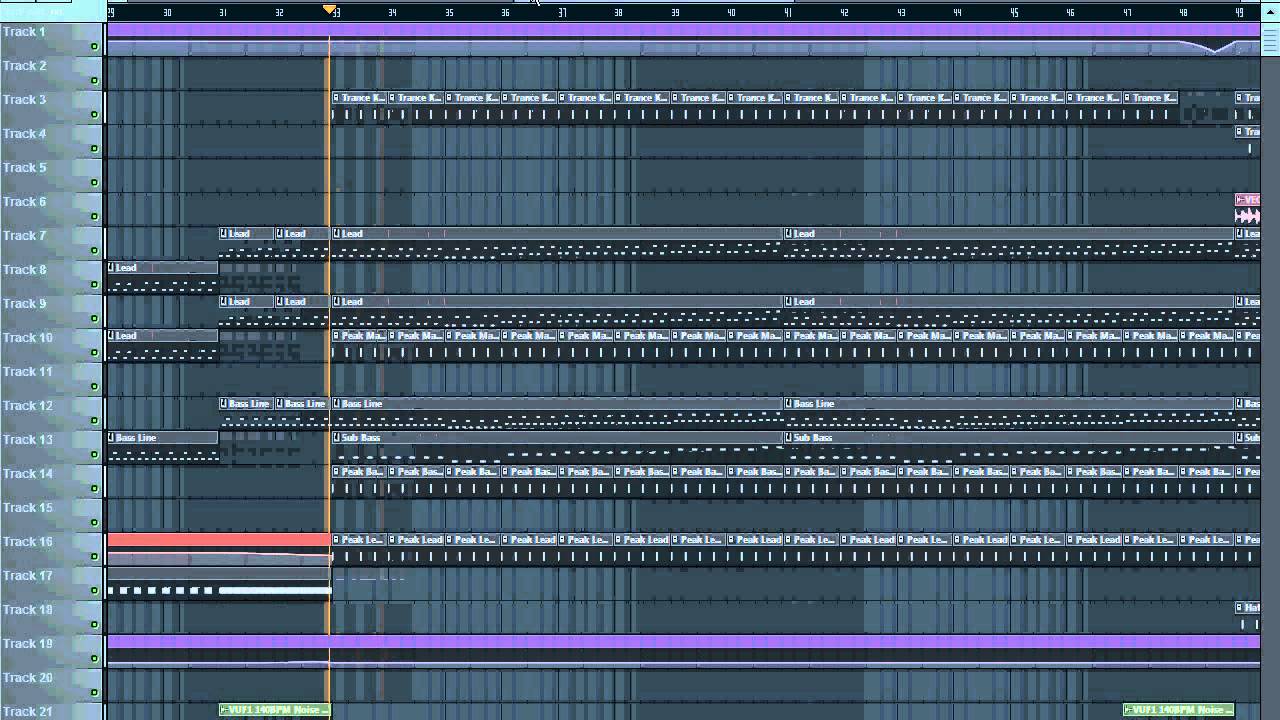Select the Track 2 header label
The image size is (1280, 720).
click(x=25, y=66)
